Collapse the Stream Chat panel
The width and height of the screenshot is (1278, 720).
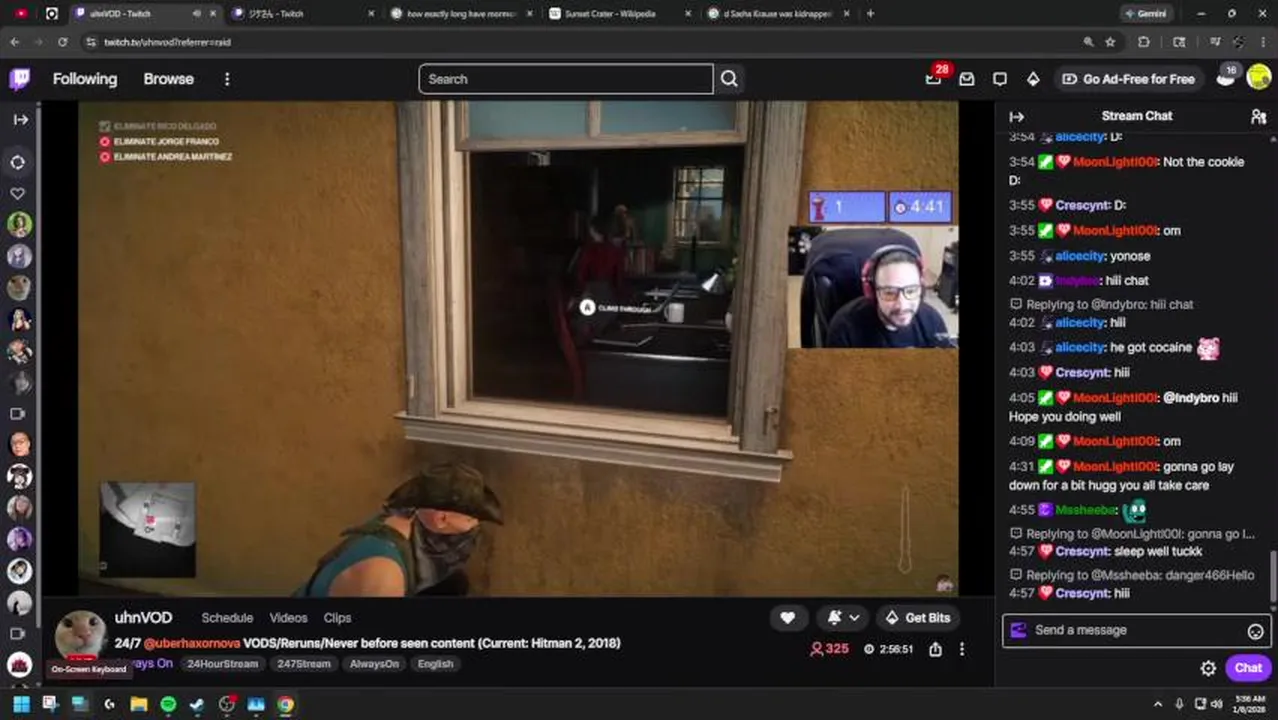[x=1017, y=116]
